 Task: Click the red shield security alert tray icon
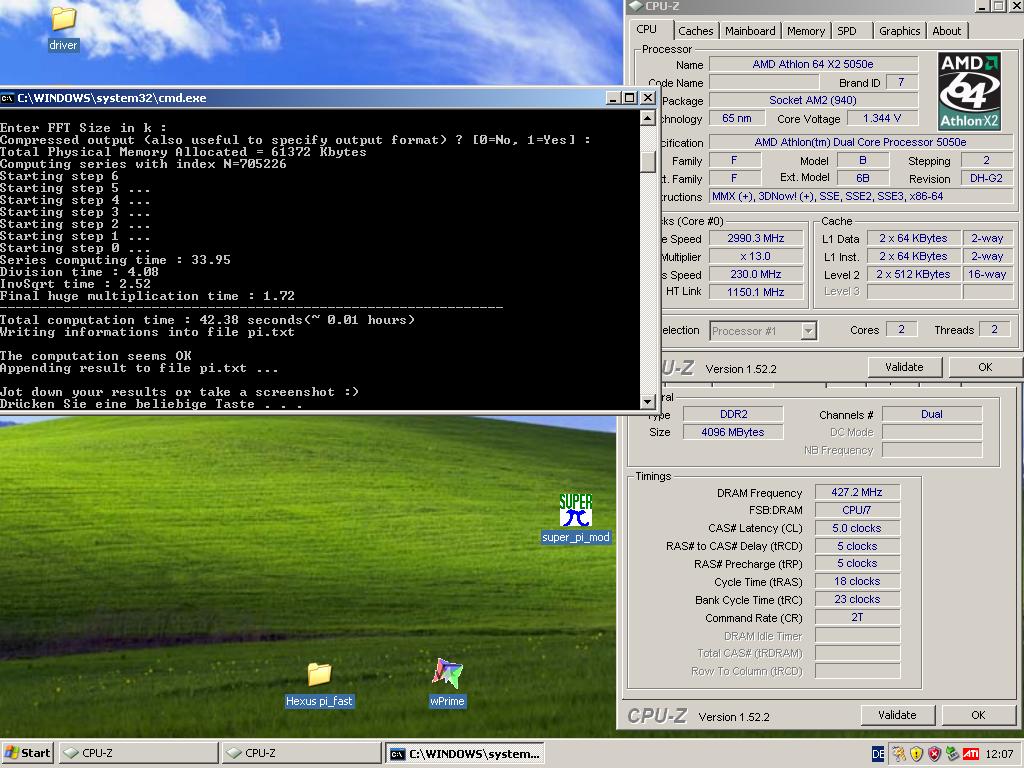pyautogui.click(x=935, y=754)
